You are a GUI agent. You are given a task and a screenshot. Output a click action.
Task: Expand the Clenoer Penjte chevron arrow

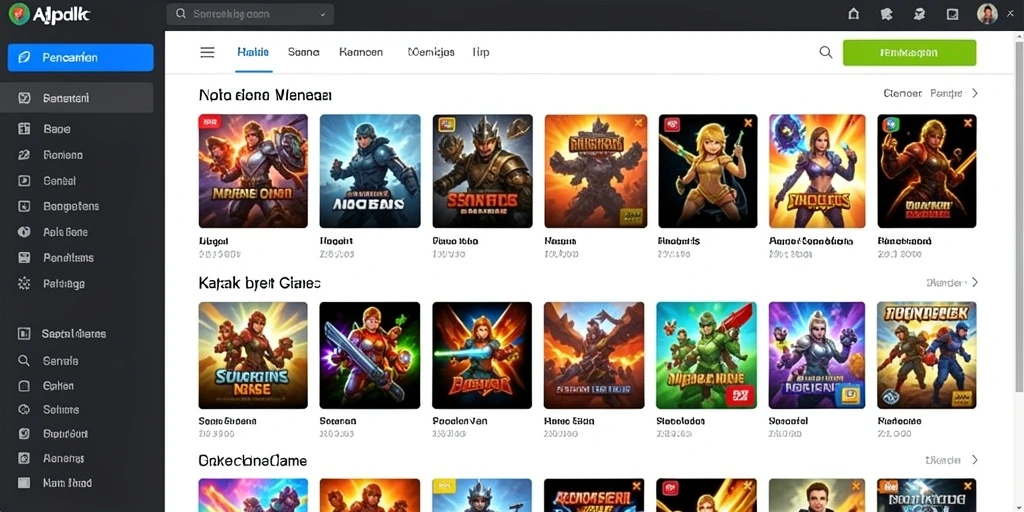click(x=975, y=93)
